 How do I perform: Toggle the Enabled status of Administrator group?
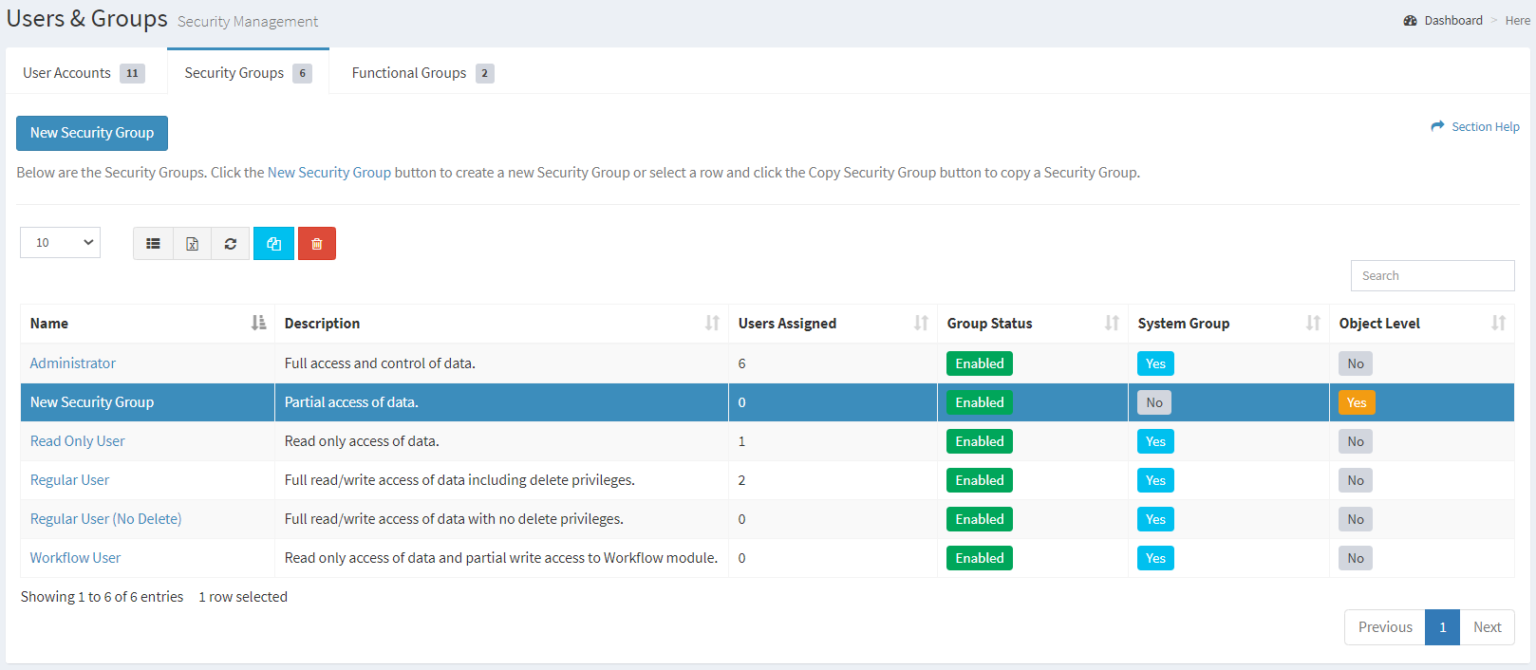tap(978, 362)
